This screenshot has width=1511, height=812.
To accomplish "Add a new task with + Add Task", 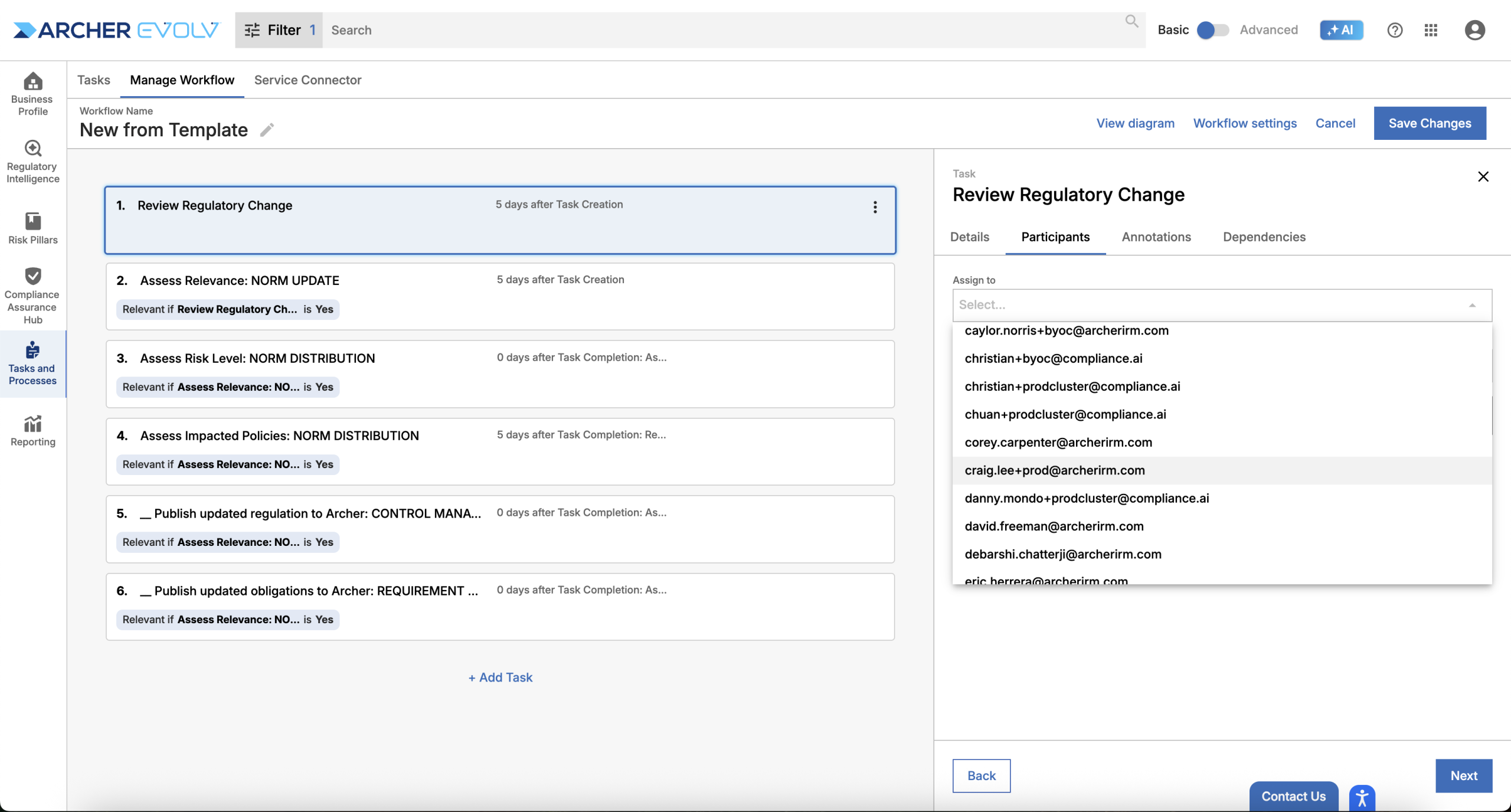I will (500, 677).
